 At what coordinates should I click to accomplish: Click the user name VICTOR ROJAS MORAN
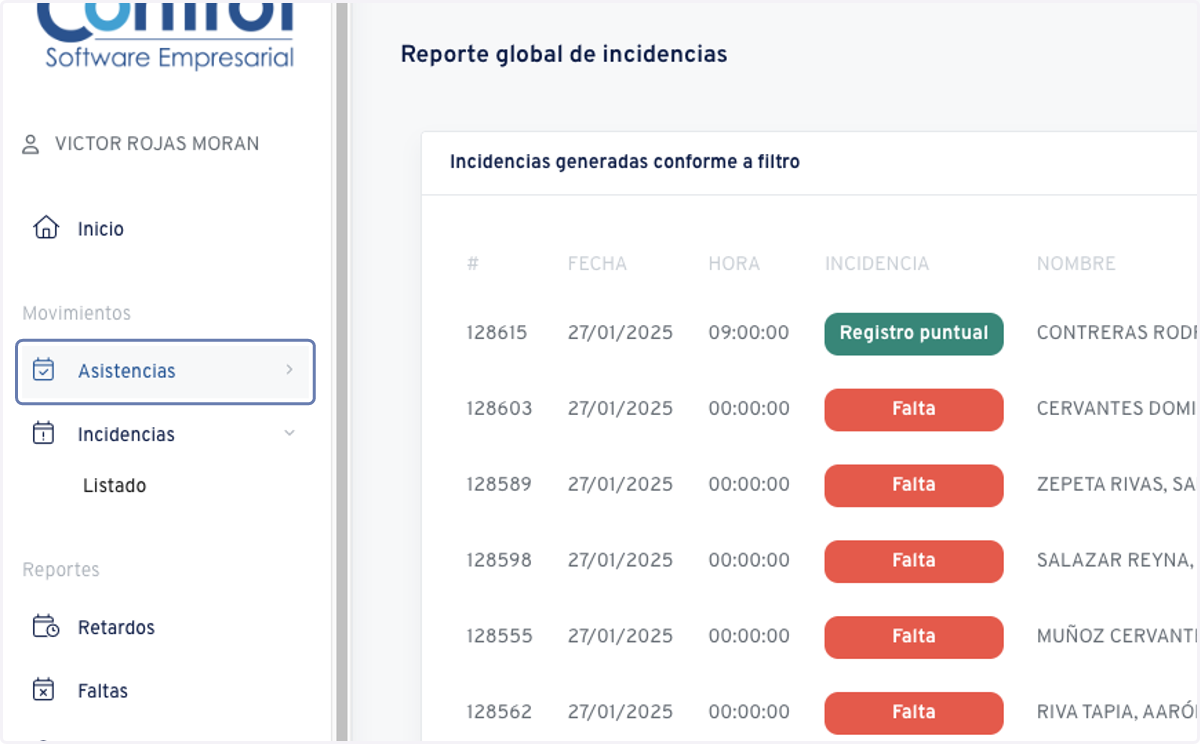[x=157, y=144]
